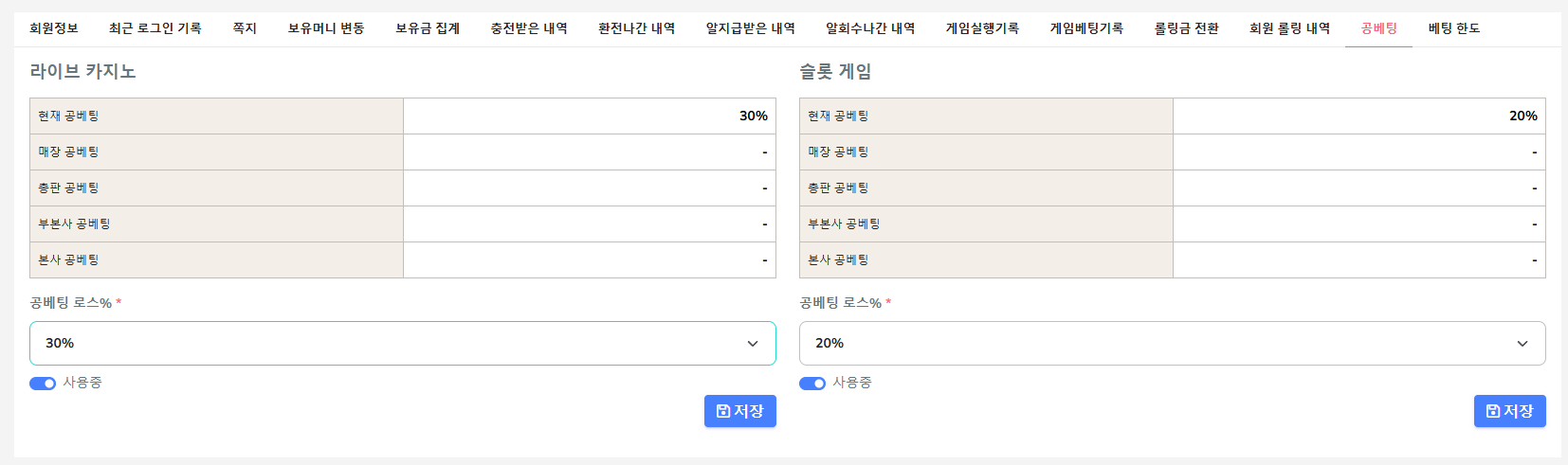Switch to the 회원정보 tab
1568x465 pixels.
pos(54,28)
